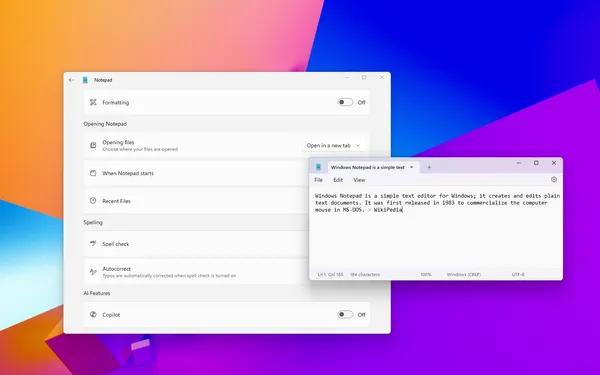
Task: Click the Copilot row icon
Action: (93, 314)
